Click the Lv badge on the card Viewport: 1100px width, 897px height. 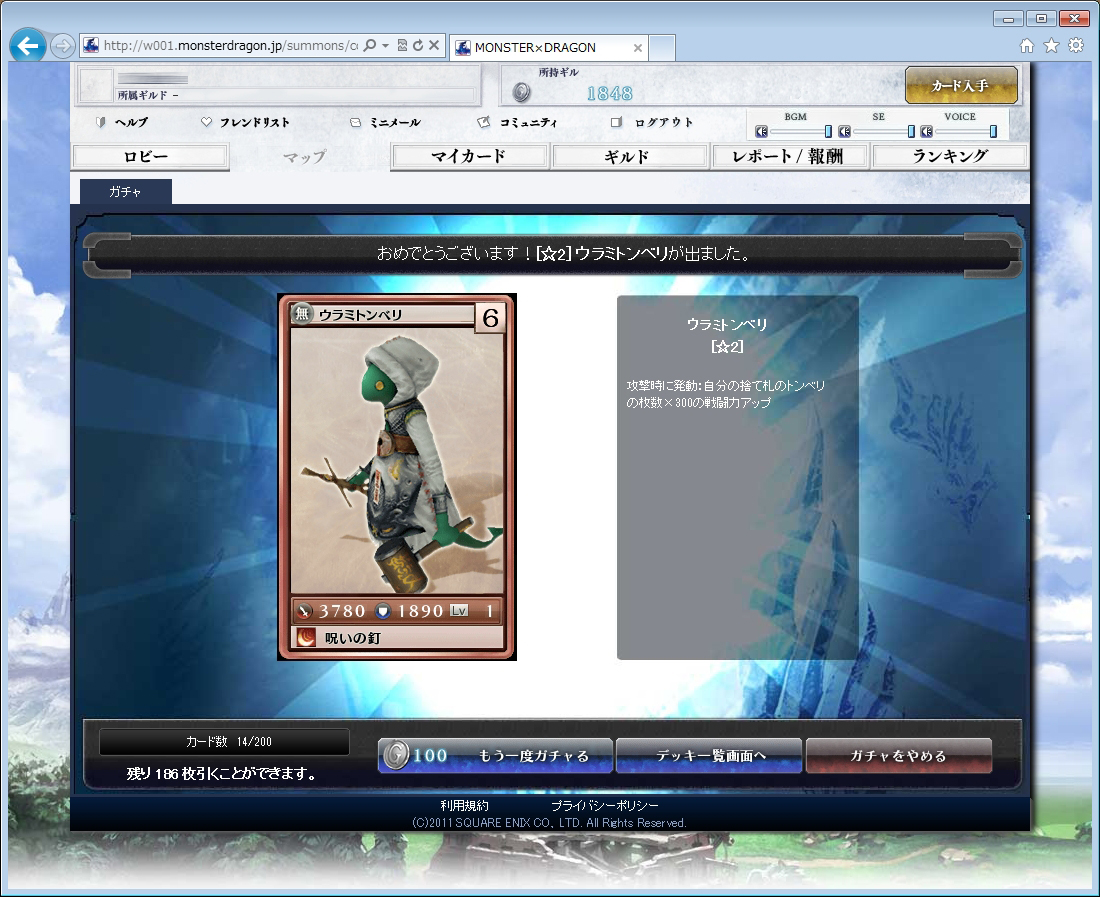[459, 610]
